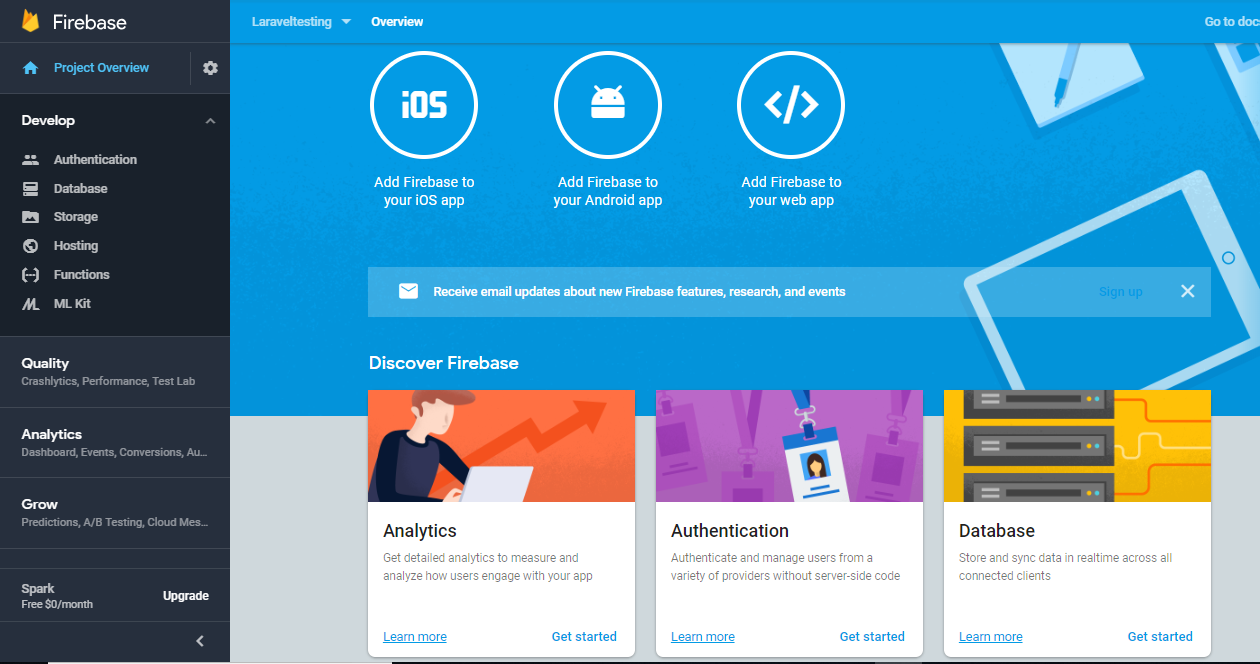Click 'Crashlytics, Performance, Test Lab' subtitle
This screenshot has width=1260, height=664.
coord(108,382)
